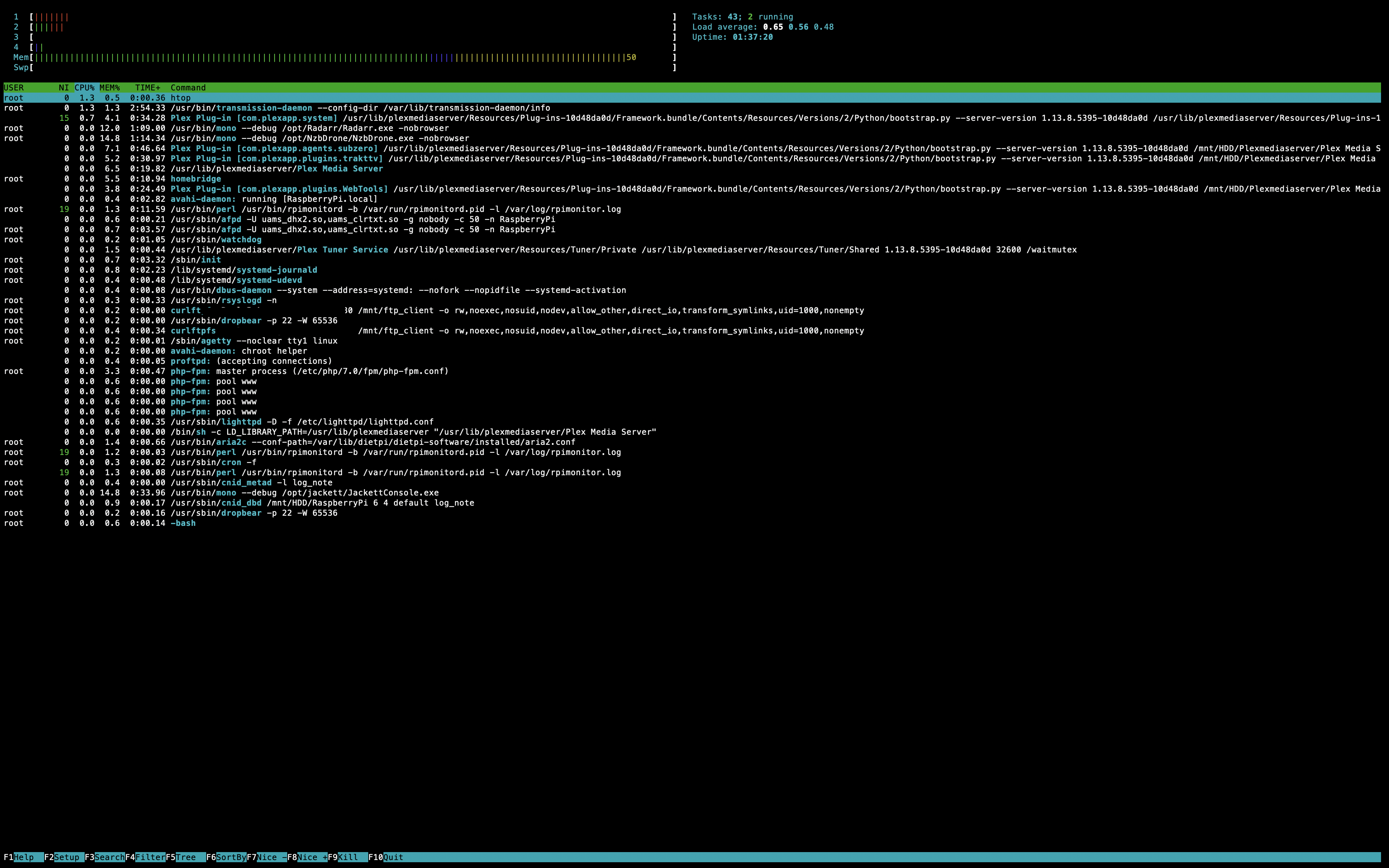Click the TIME+ column header
This screenshot has height=868, width=1389.
(x=148, y=88)
